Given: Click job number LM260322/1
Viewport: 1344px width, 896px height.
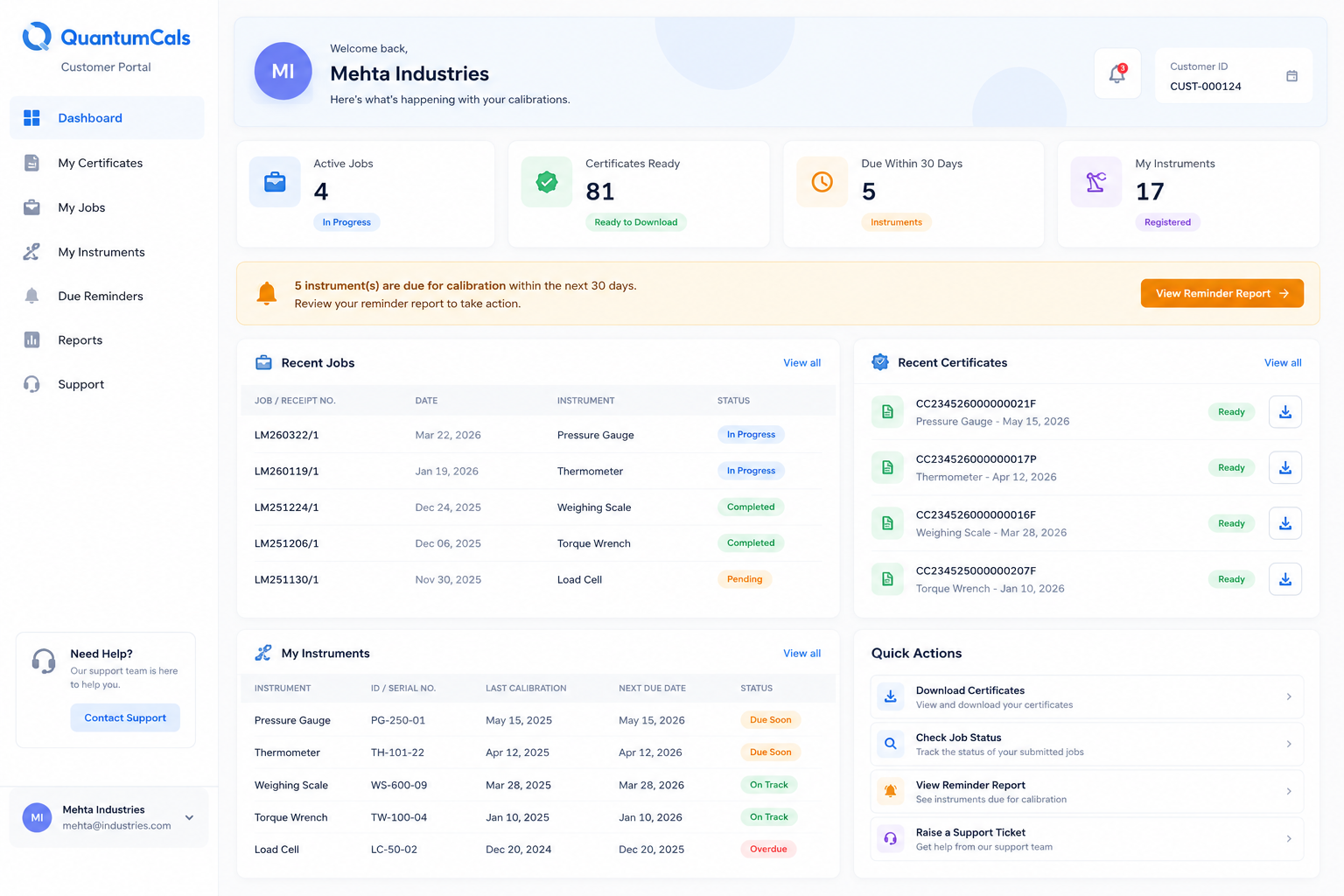Looking at the screenshot, I should [x=286, y=435].
